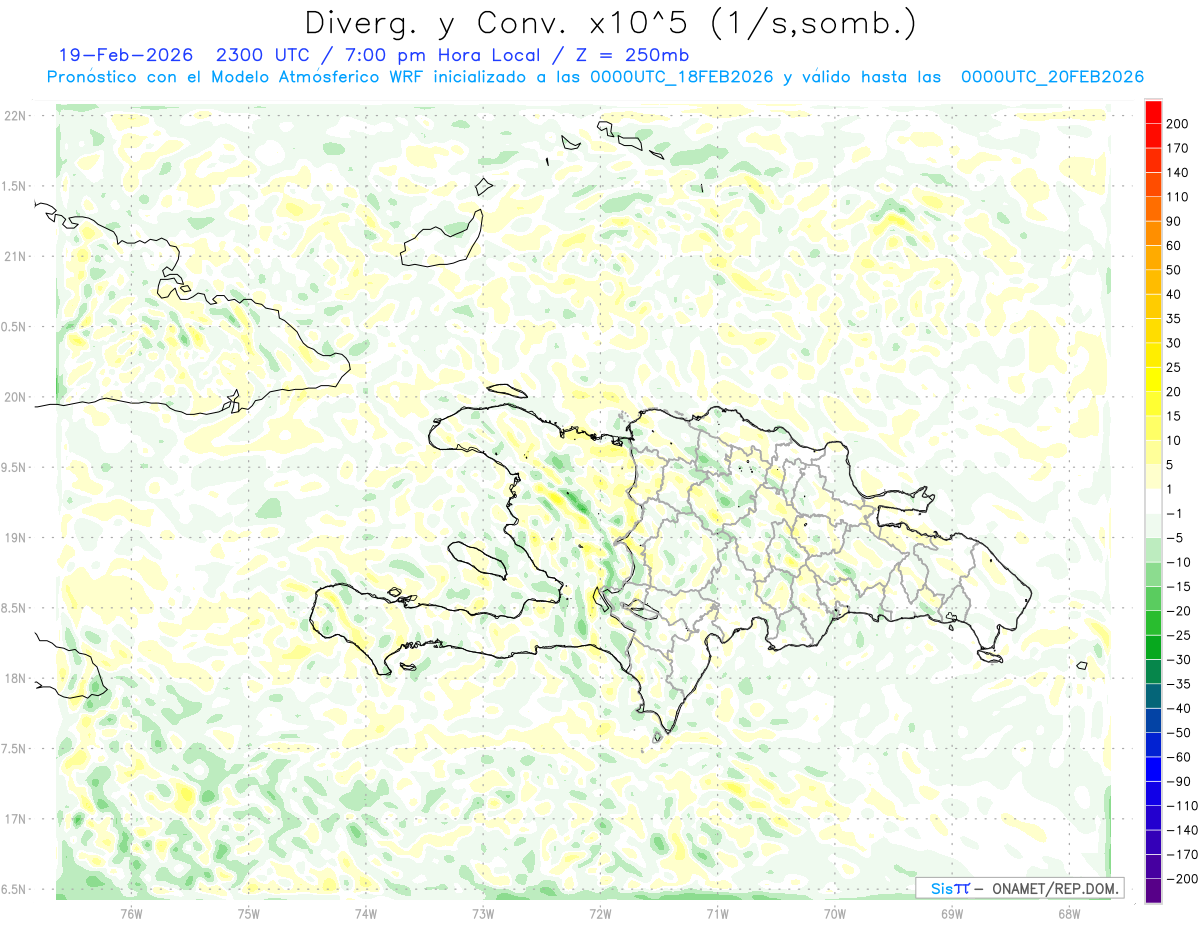Click the '20N' latitude label
This screenshot has width=1200, height=927.
pos(14,397)
